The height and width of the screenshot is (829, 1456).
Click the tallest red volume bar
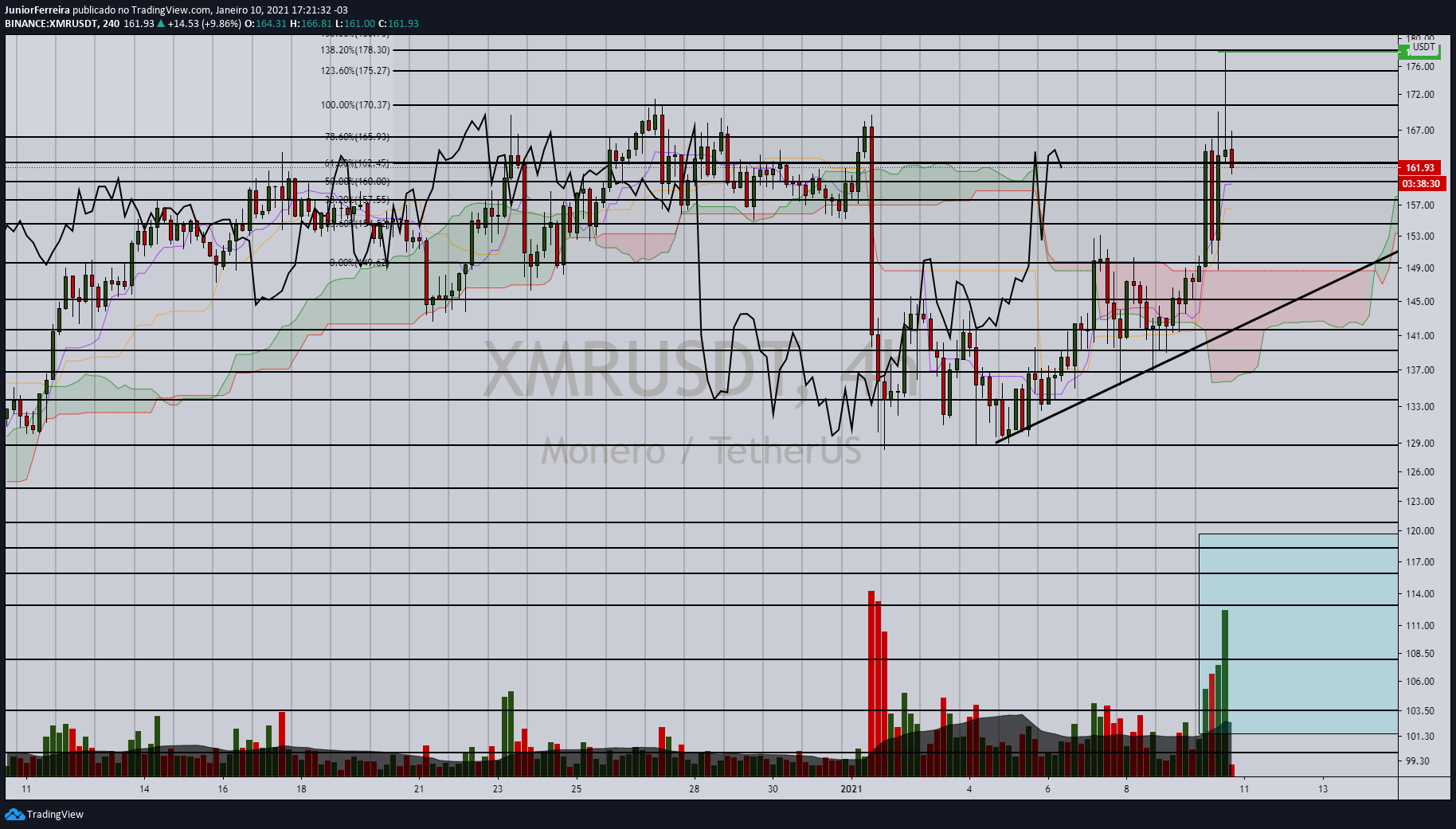871,683
